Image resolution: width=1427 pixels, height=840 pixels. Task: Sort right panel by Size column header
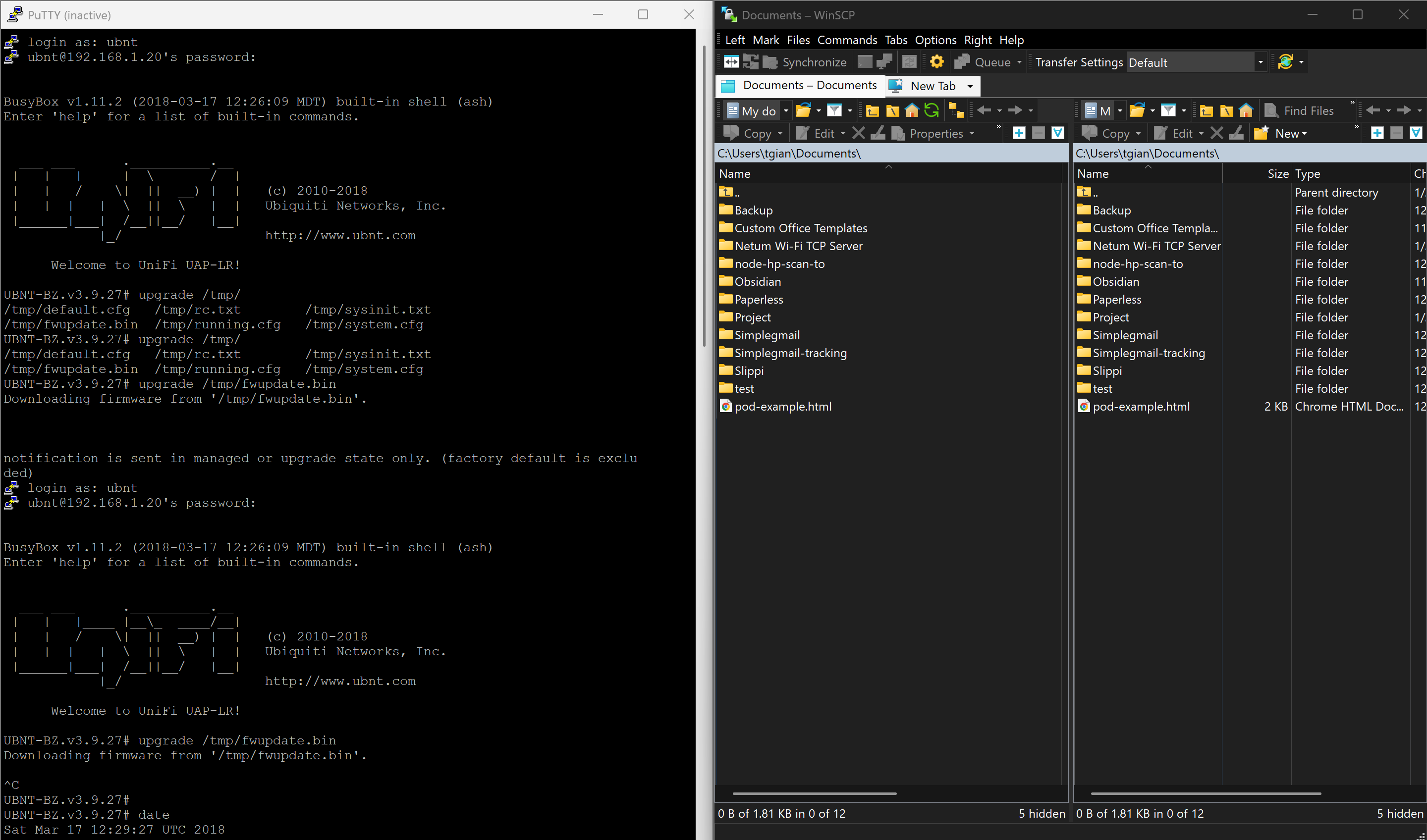1257,174
